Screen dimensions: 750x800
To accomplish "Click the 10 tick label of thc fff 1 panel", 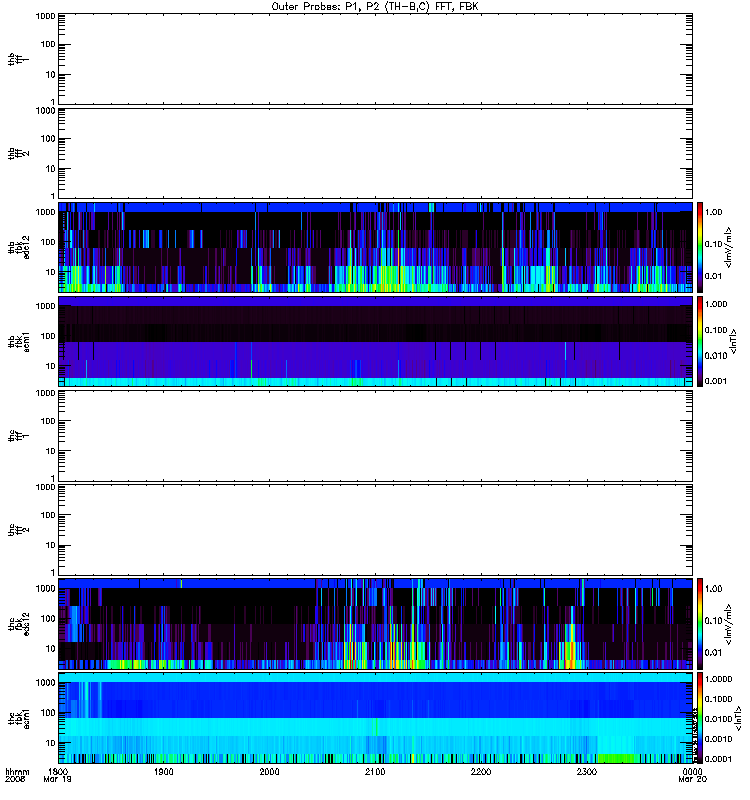I will pos(51,451).
